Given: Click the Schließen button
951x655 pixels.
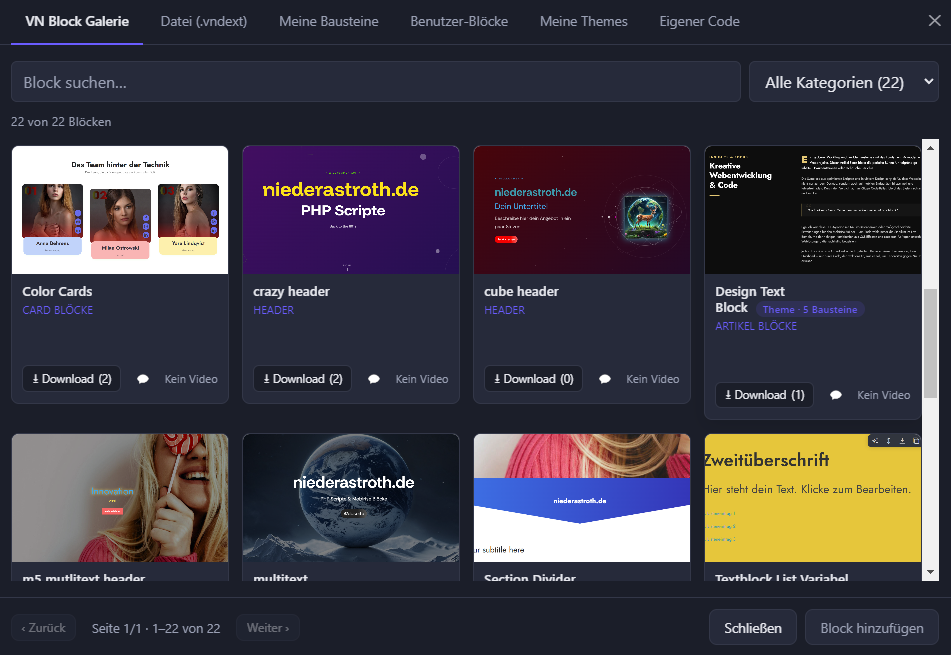Looking at the screenshot, I should point(753,628).
